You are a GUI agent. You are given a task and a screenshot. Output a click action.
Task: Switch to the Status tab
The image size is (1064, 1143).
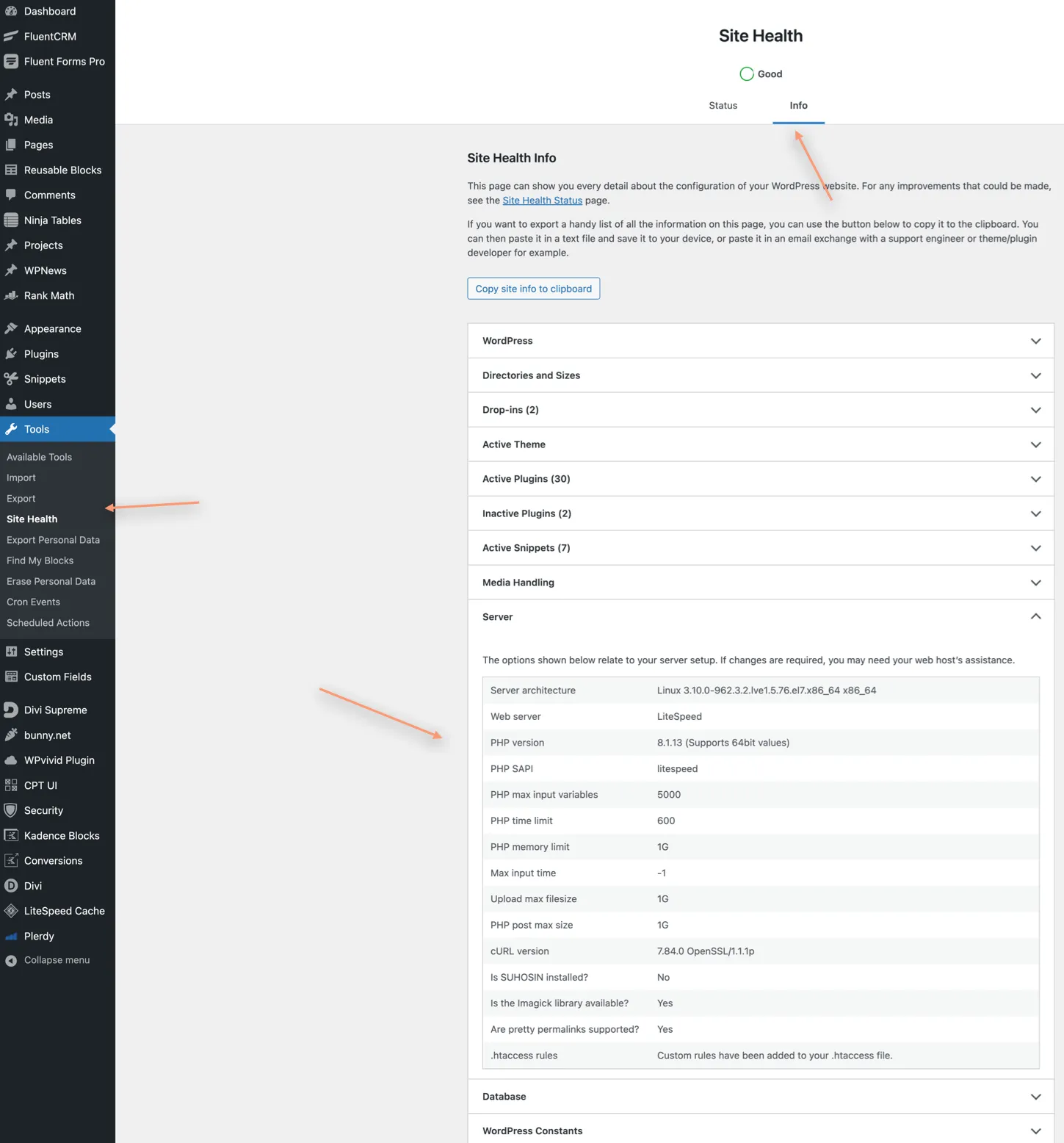[x=723, y=105]
